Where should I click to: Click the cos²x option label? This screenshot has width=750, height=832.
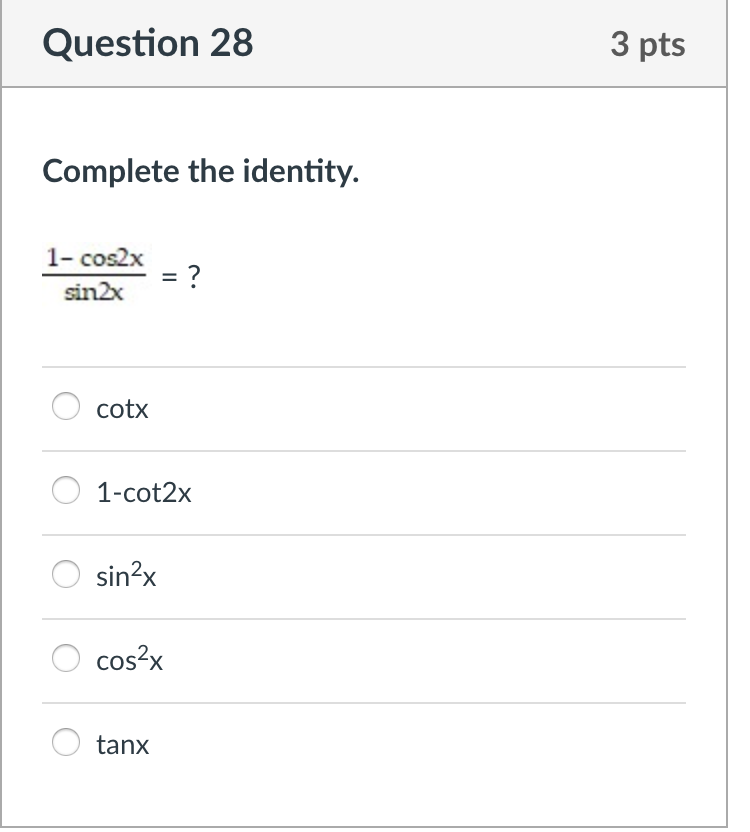(128, 660)
